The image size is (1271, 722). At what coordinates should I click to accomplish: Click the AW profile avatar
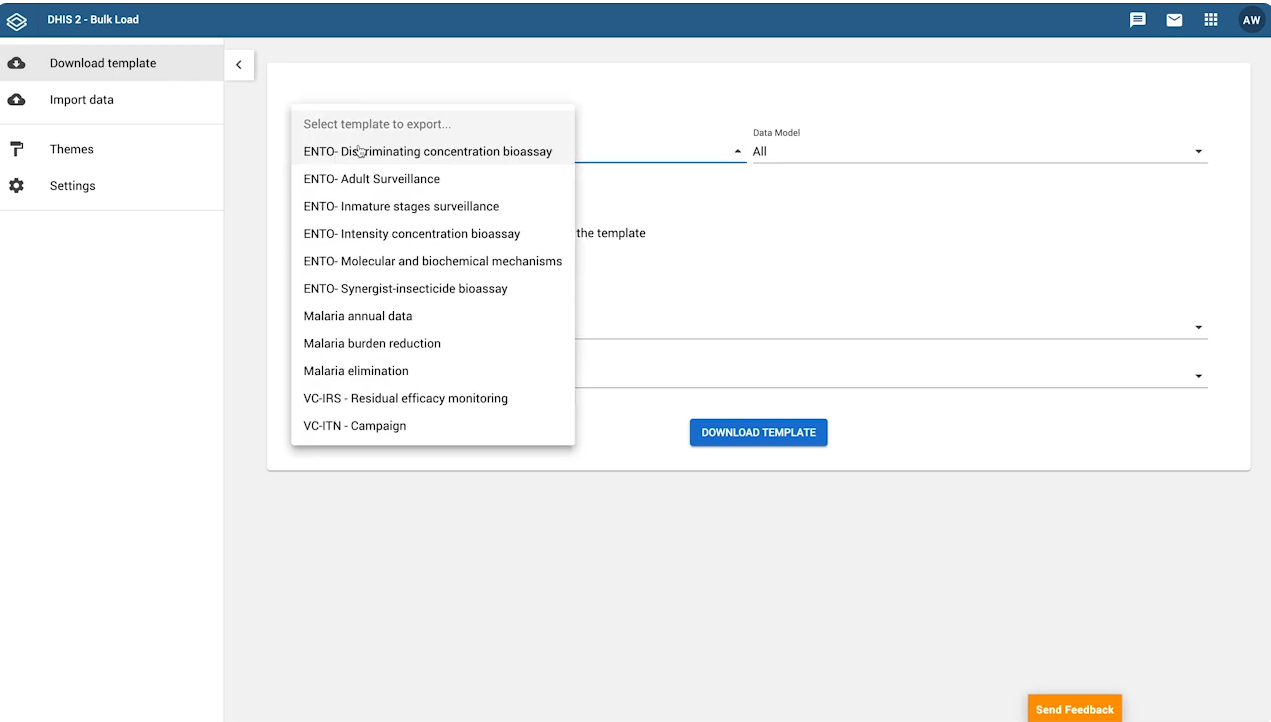coord(1251,19)
